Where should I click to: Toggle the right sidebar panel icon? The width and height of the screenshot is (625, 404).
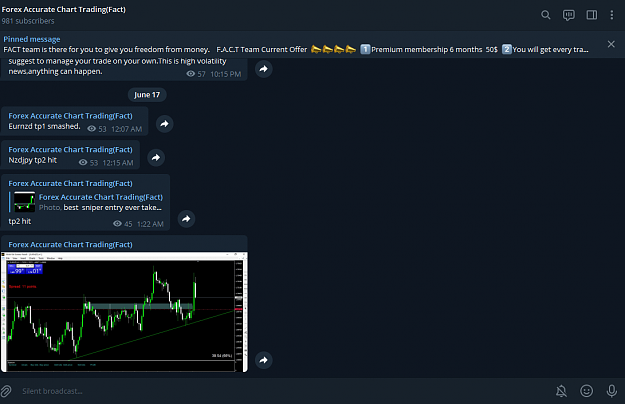592,15
